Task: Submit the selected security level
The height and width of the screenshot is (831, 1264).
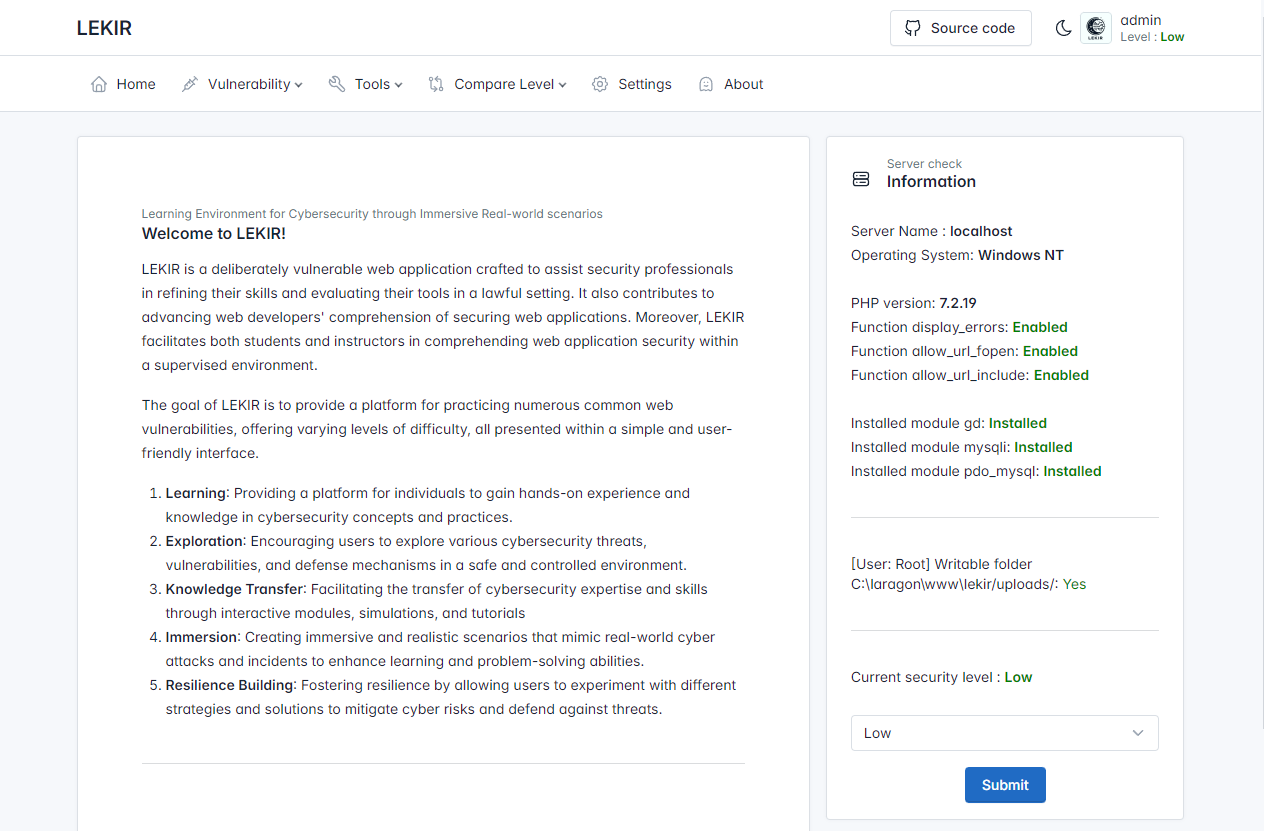Action: [x=1005, y=785]
